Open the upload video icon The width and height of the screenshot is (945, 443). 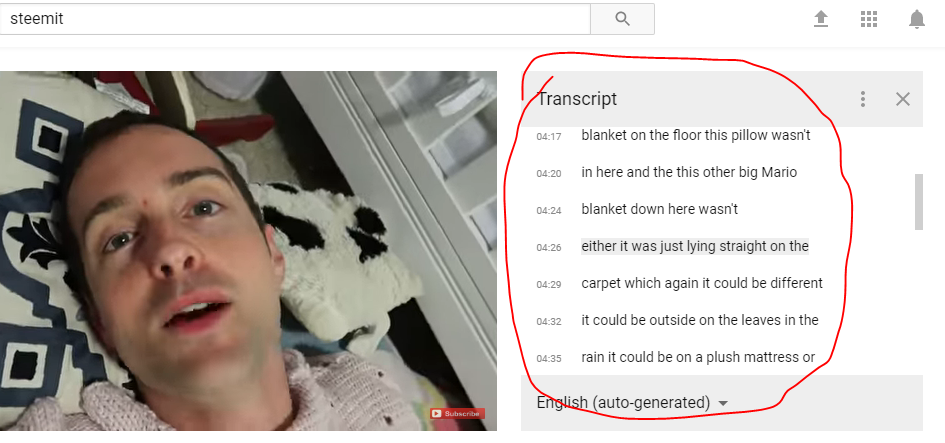point(820,19)
